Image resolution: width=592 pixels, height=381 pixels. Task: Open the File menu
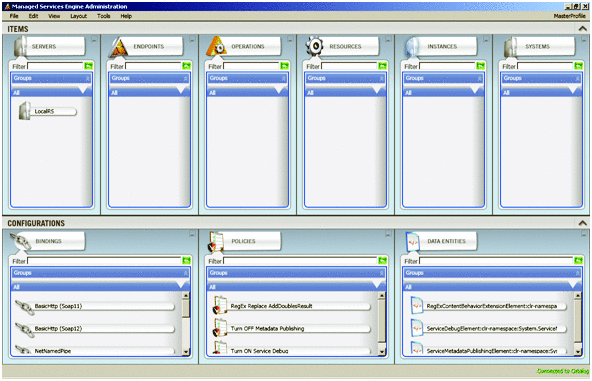14,16
